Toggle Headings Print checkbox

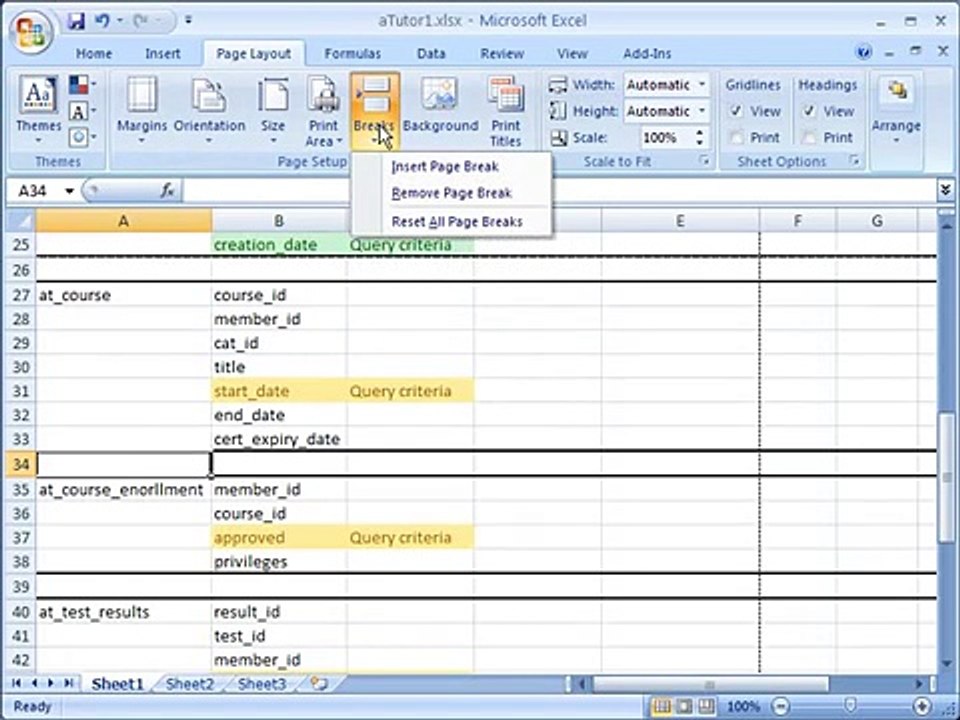(x=809, y=137)
